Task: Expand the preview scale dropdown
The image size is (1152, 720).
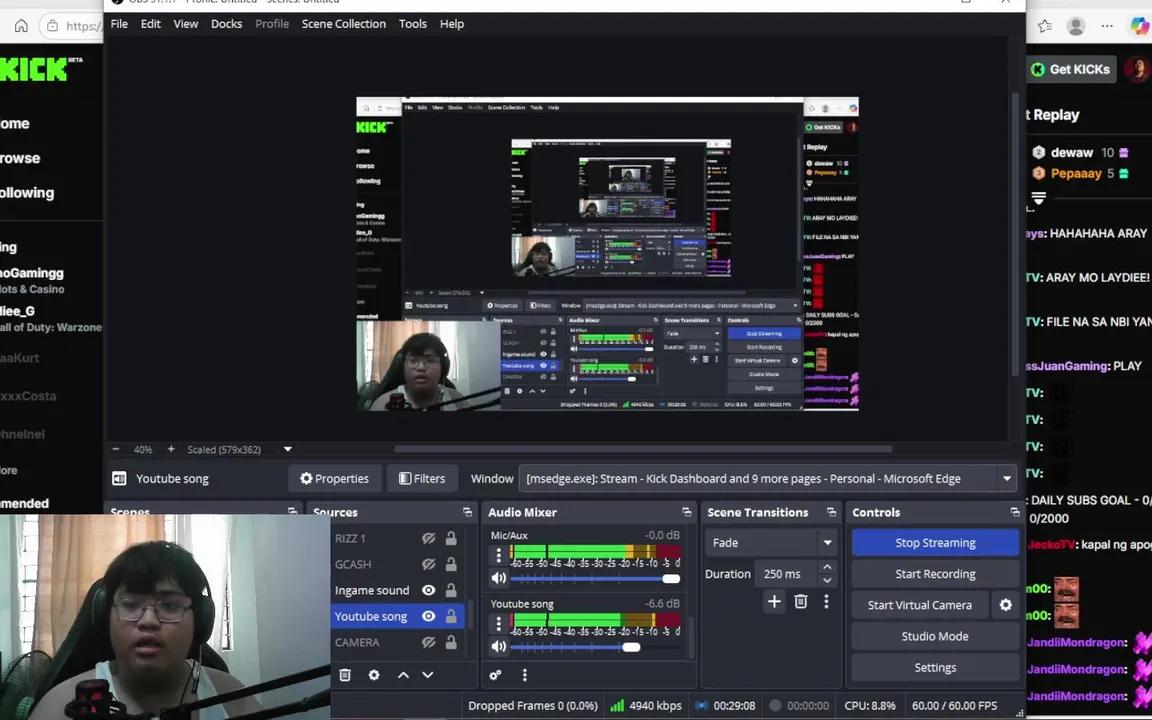Action: coord(287,449)
